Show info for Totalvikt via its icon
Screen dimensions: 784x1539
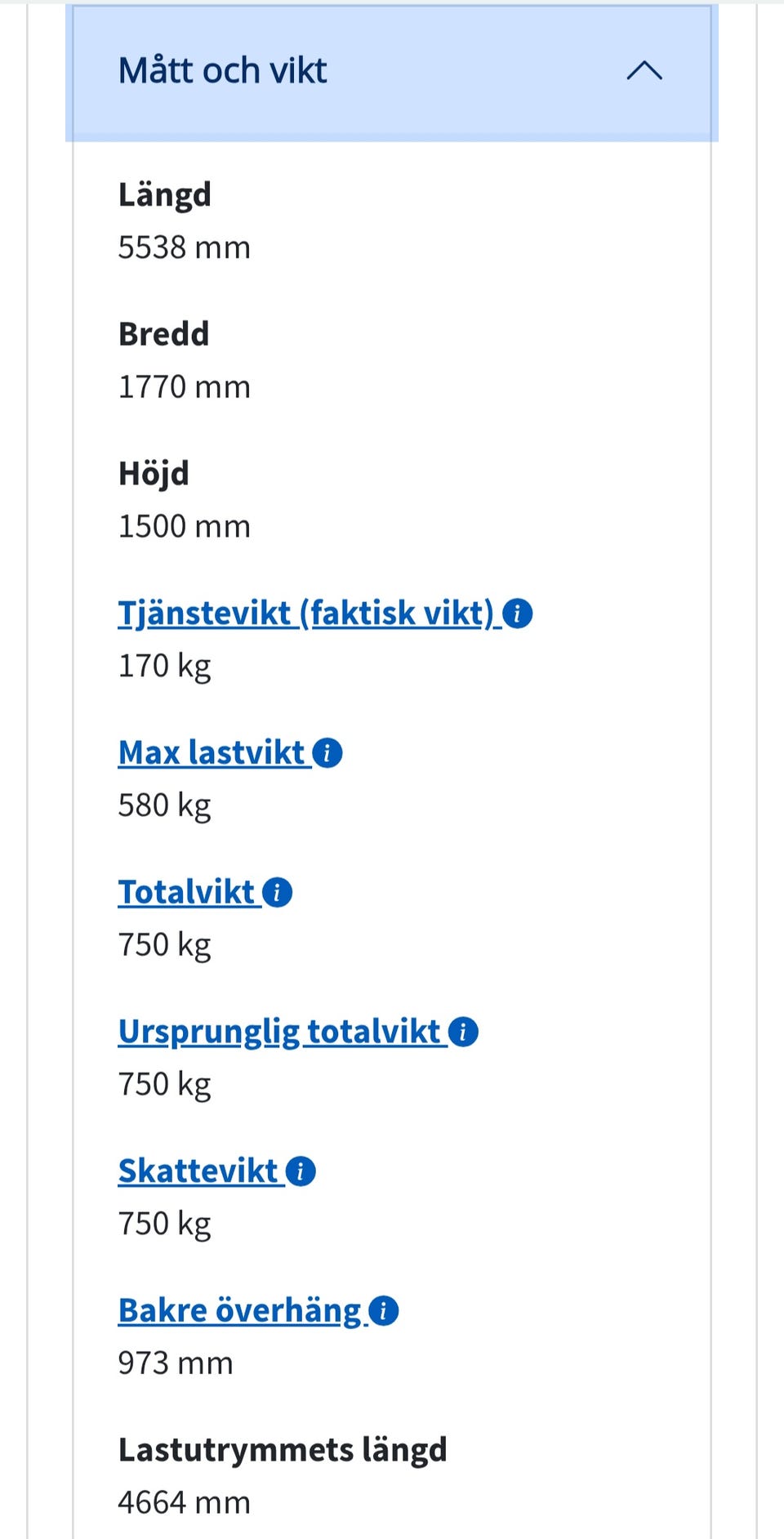point(278,893)
